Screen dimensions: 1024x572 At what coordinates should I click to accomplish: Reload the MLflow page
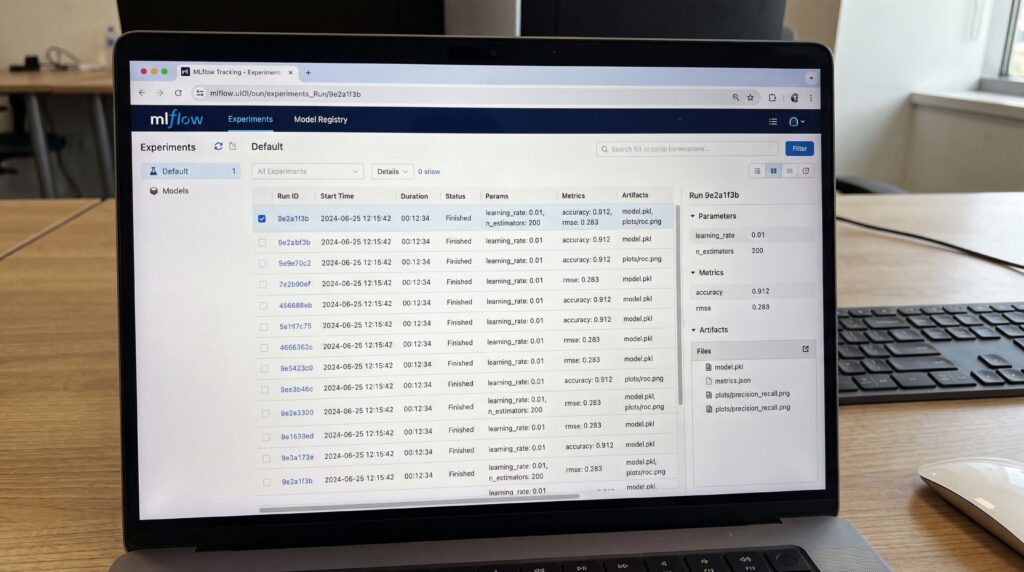[178, 93]
